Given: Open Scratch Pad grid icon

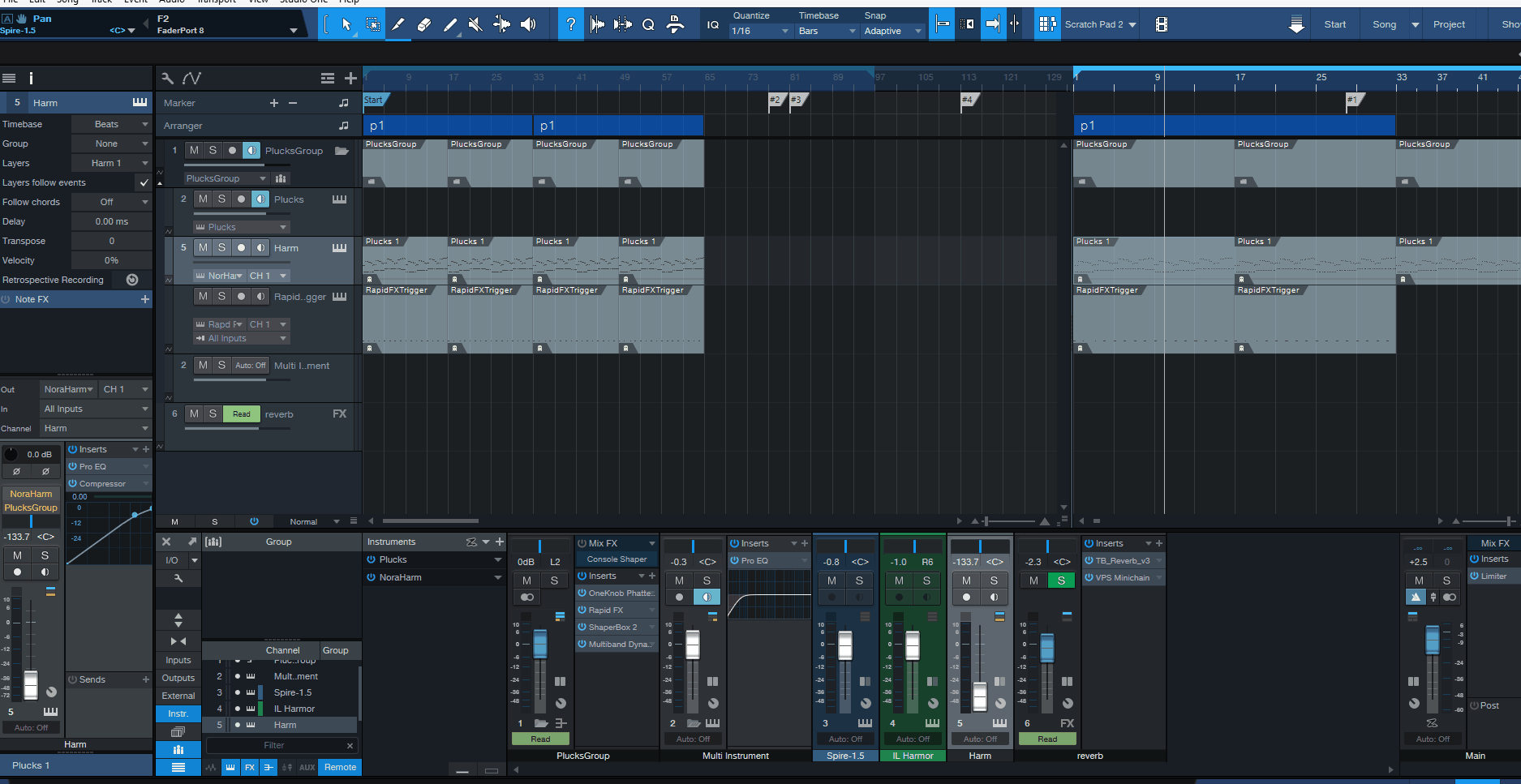Looking at the screenshot, I should pyautogui.click(x=1047, y=24).
